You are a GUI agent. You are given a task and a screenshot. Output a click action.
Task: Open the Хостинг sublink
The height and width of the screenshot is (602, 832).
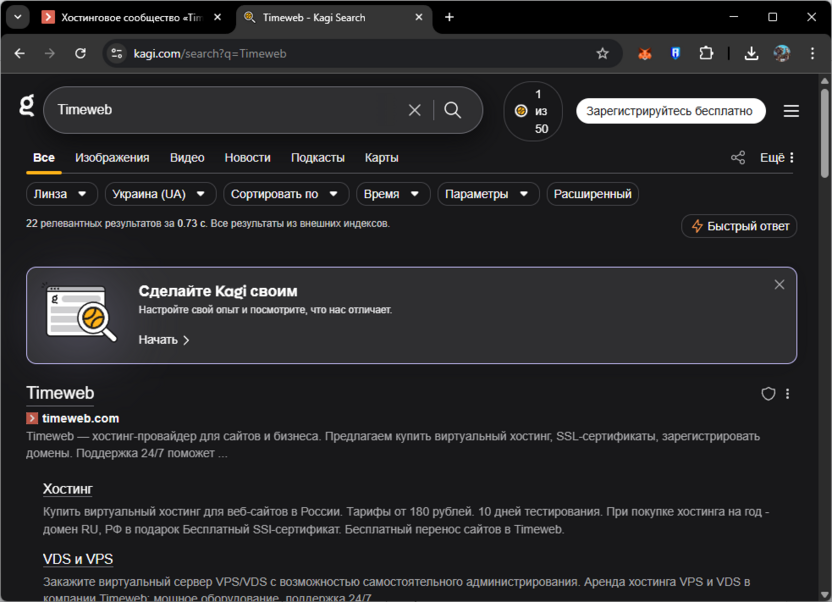67,488
